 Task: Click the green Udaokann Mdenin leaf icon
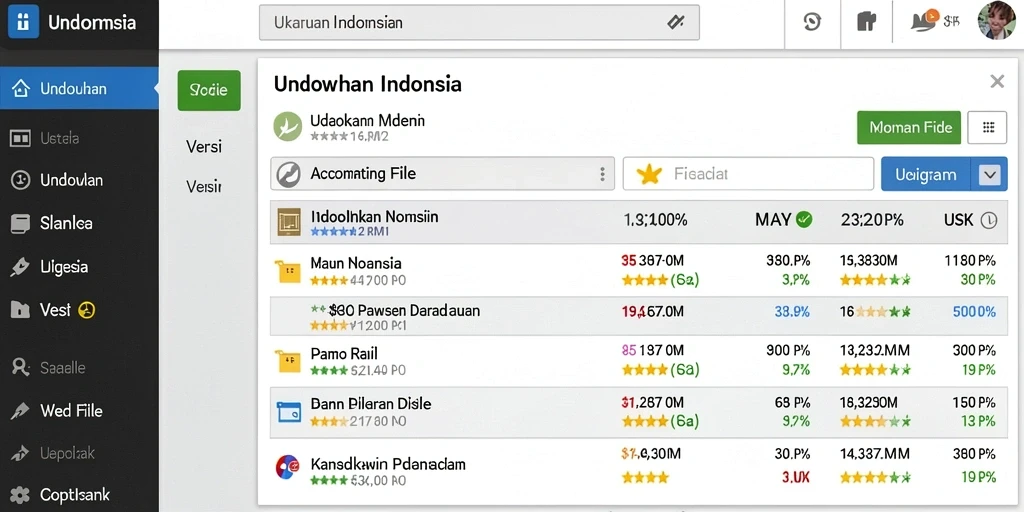(287, 127)
